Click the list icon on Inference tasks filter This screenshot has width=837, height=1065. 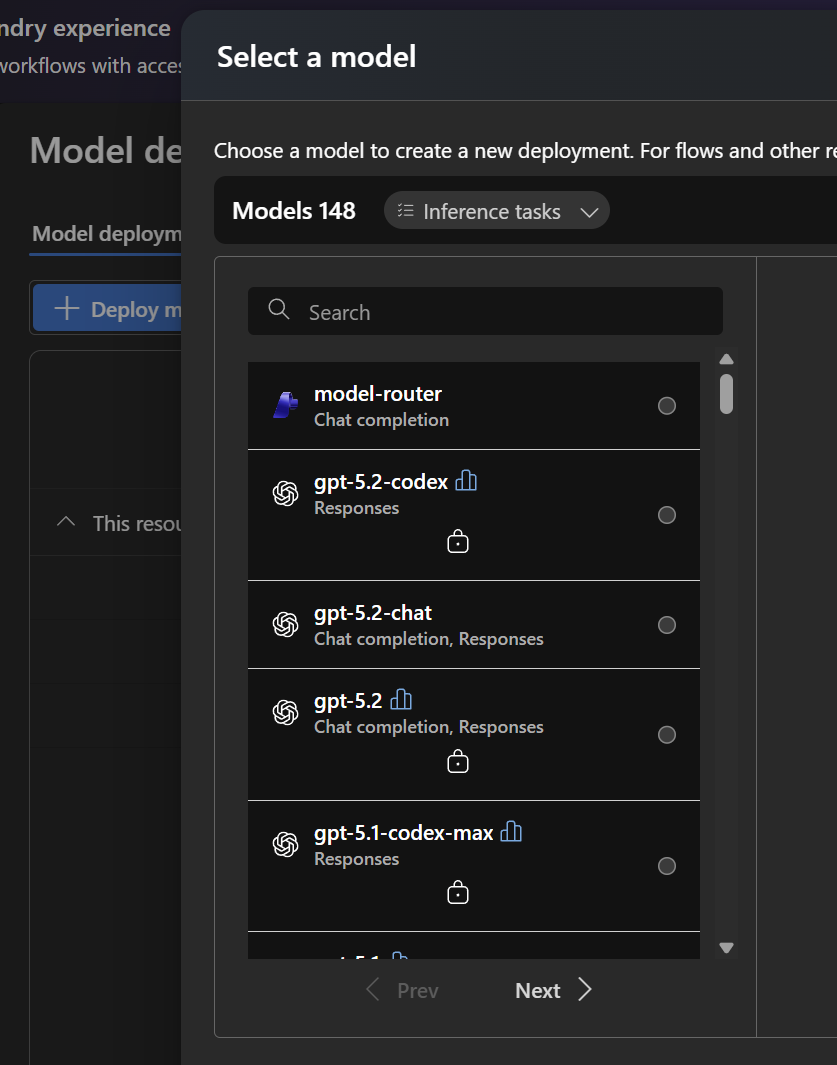pyautogui.click(x=406, y=211)
